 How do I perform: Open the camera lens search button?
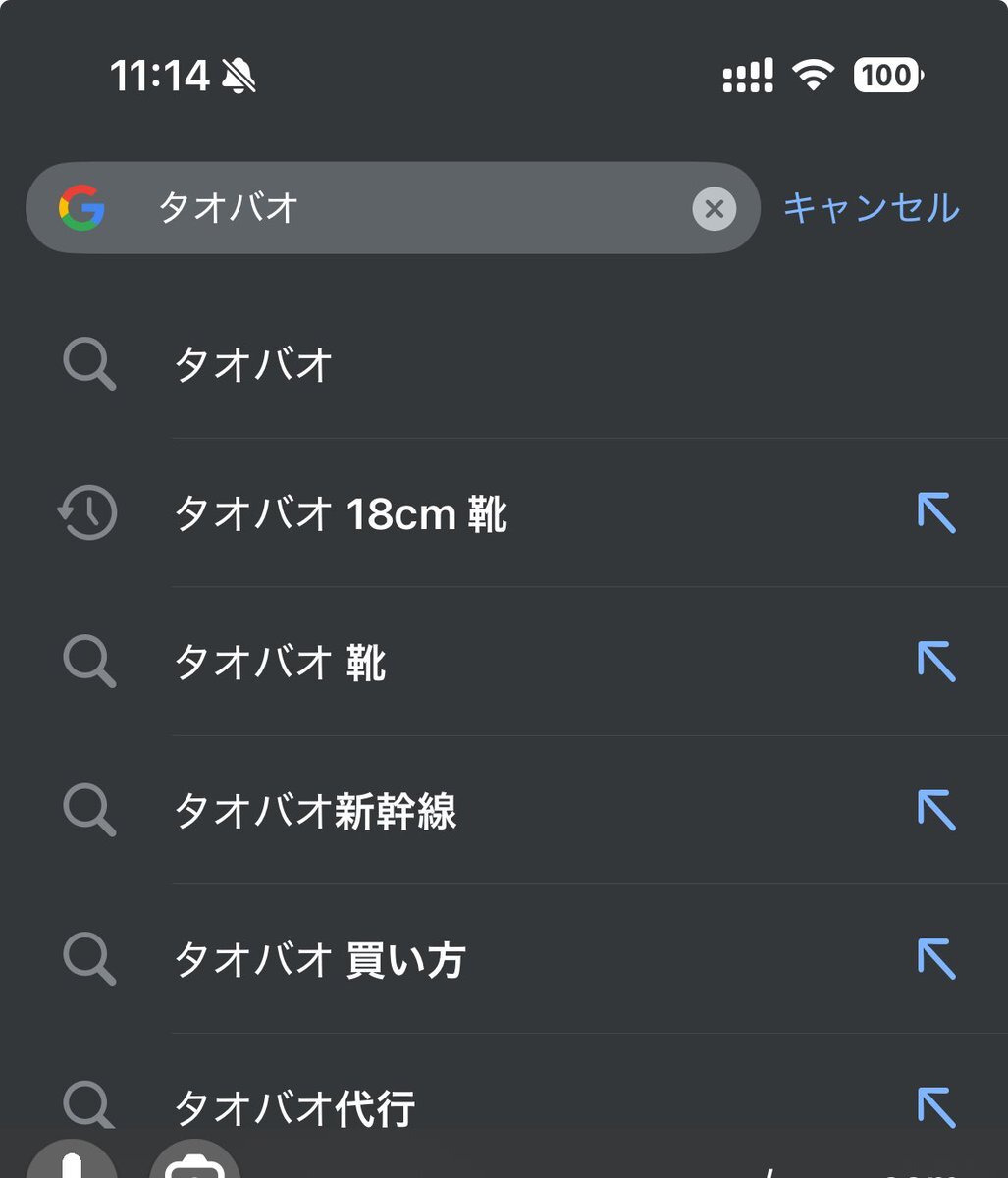coord(194,1160)
